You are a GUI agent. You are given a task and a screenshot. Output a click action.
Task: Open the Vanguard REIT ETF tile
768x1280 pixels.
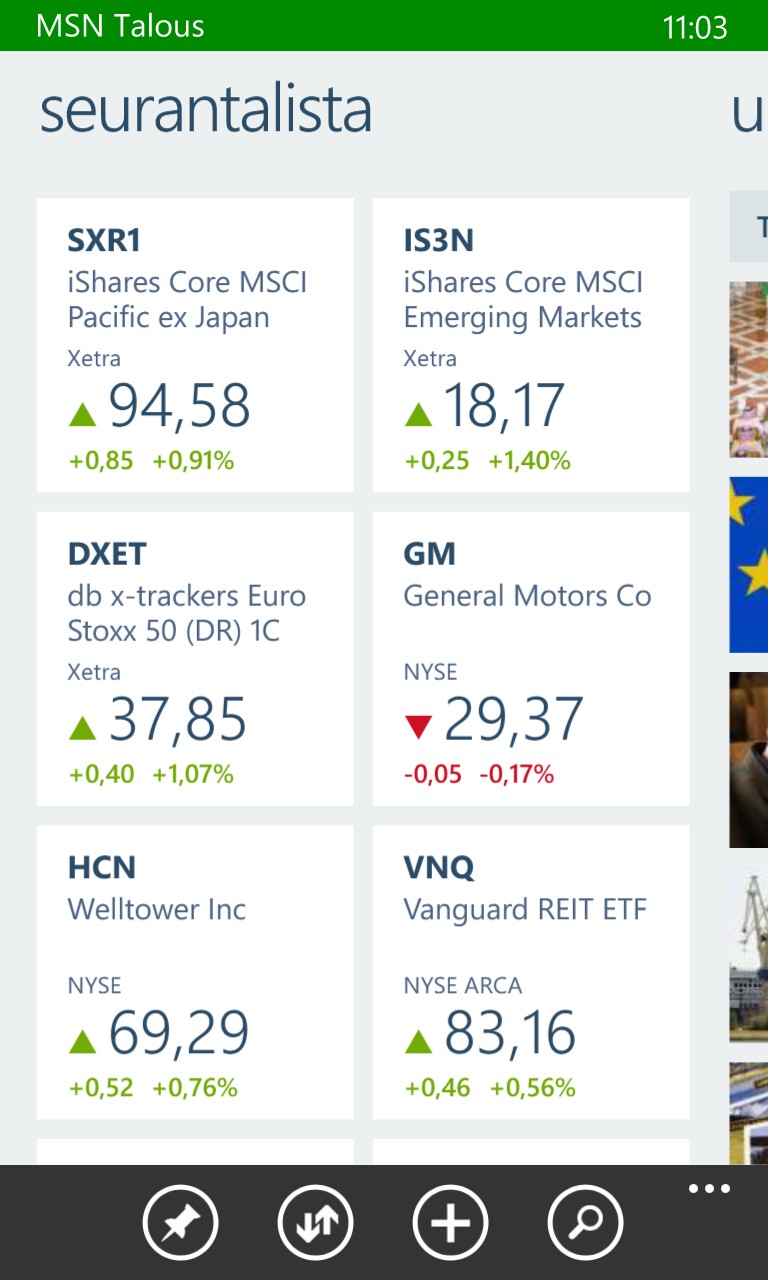[531, 972]
